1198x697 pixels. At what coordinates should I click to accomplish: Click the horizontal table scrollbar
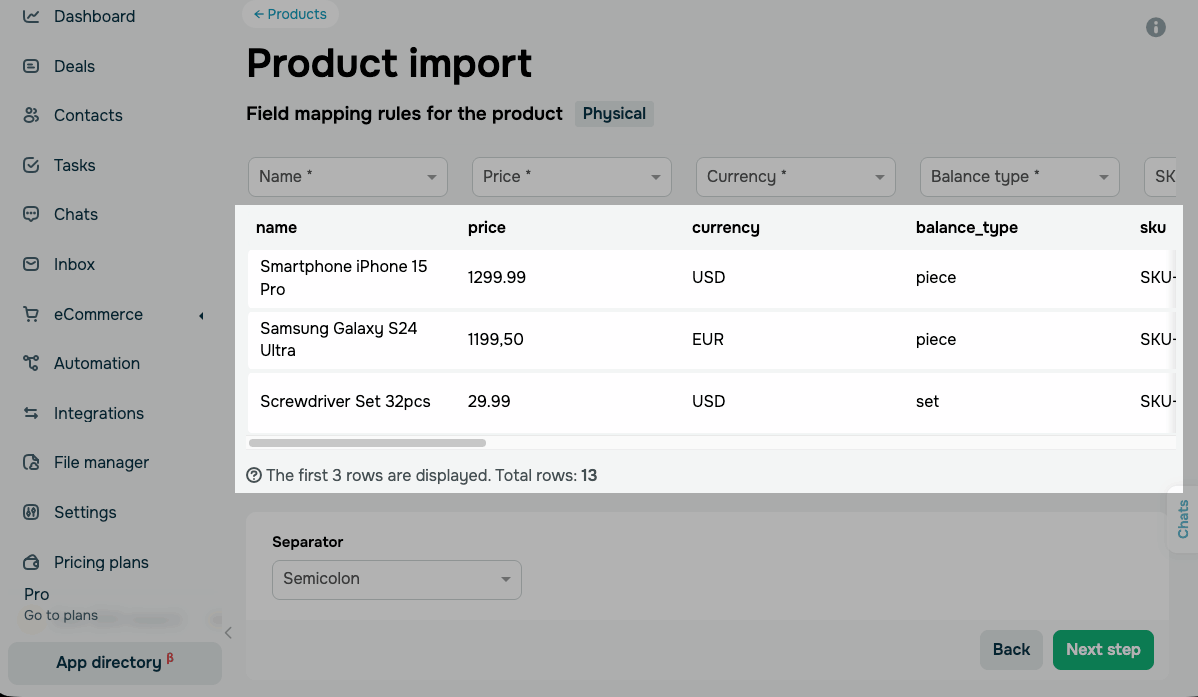click(x=367, y=443)
